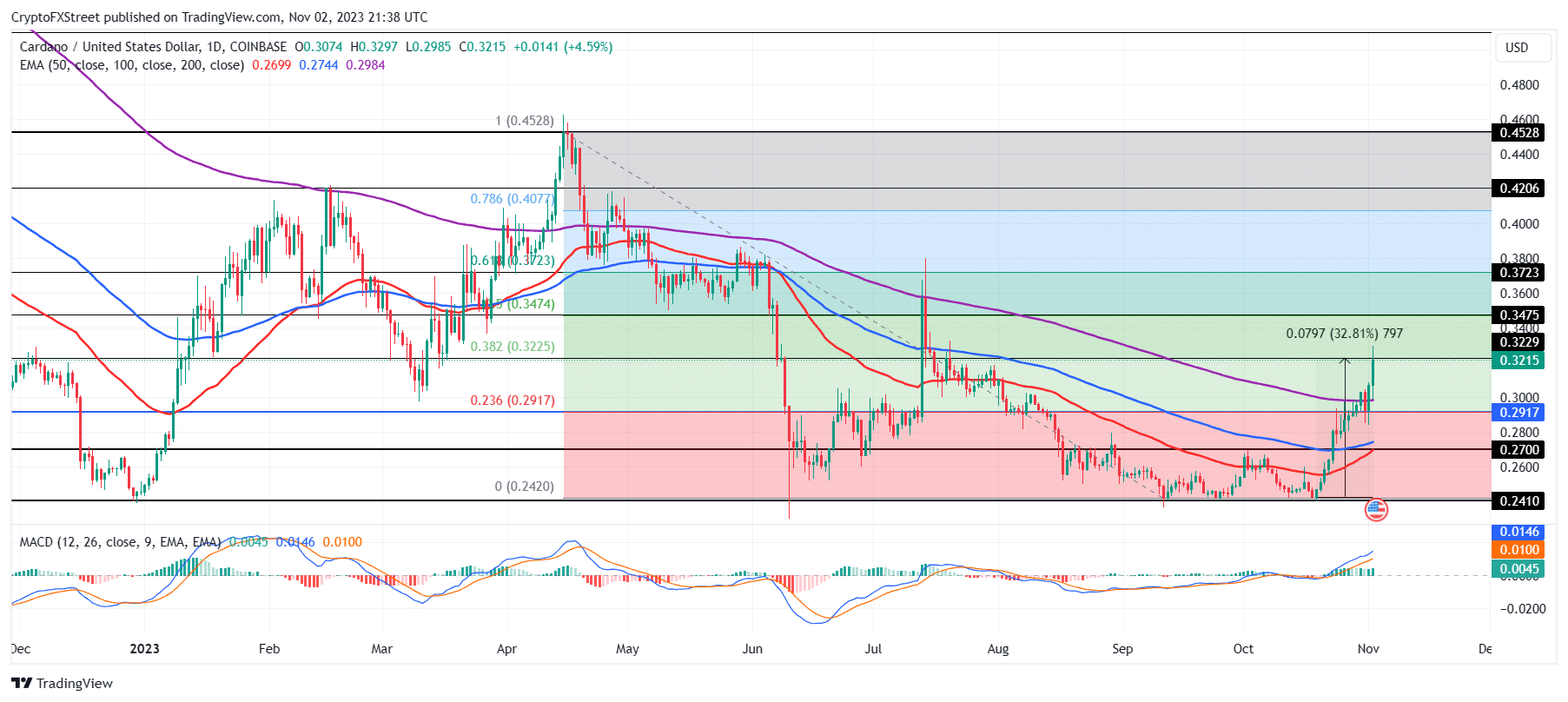Click the 0.3600 tick on price scale
Viewport: 1568px width, 702px height.
tap(1519, 294)
